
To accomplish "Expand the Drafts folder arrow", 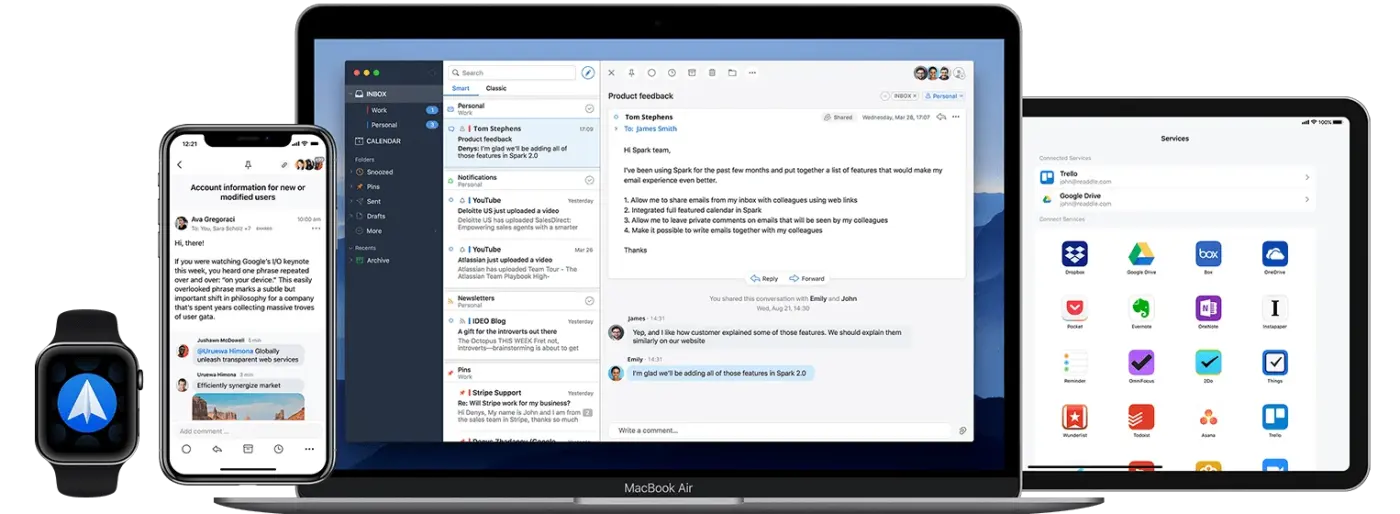I will pos(352,216).
